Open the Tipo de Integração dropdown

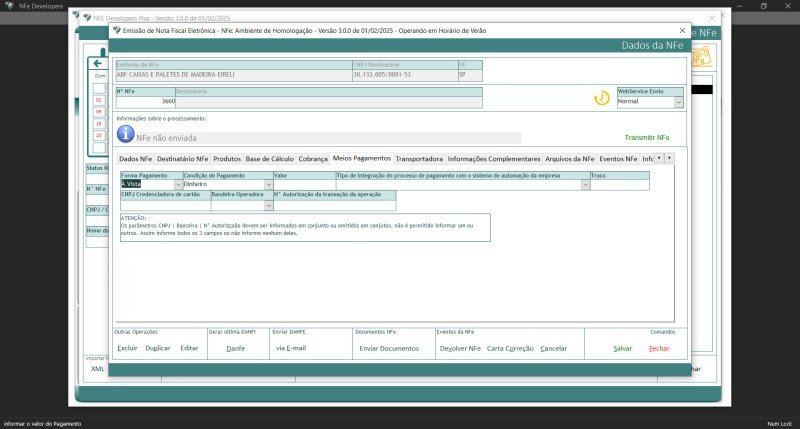585,184
